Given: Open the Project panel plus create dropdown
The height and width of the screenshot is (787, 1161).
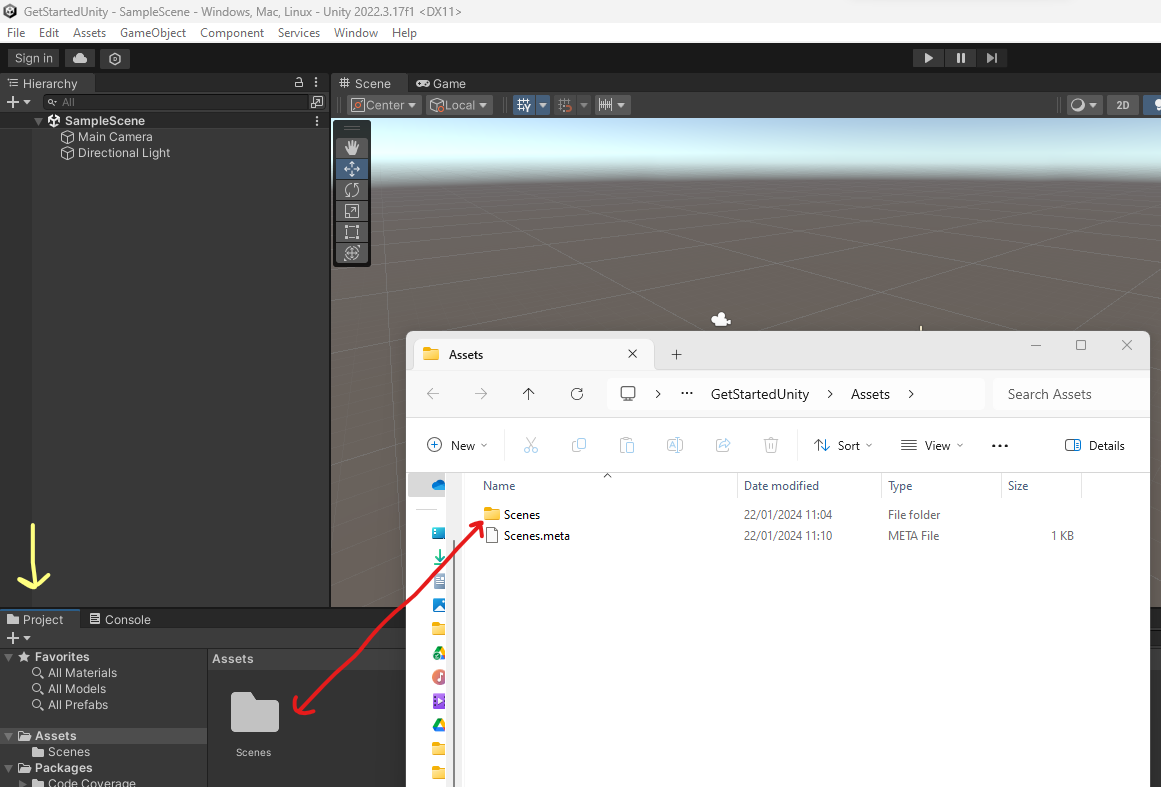Looking at the screenshot, I should tap(19, 638).
